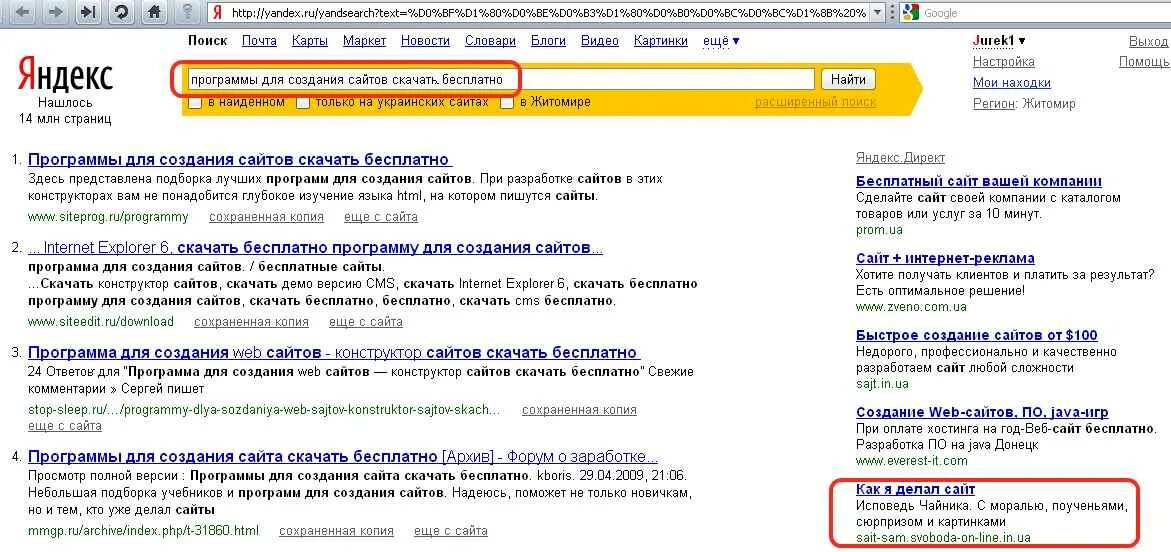Viewport: 1171px width, 552px height.
Task: Open the Словари service tab
Action: 490,41
